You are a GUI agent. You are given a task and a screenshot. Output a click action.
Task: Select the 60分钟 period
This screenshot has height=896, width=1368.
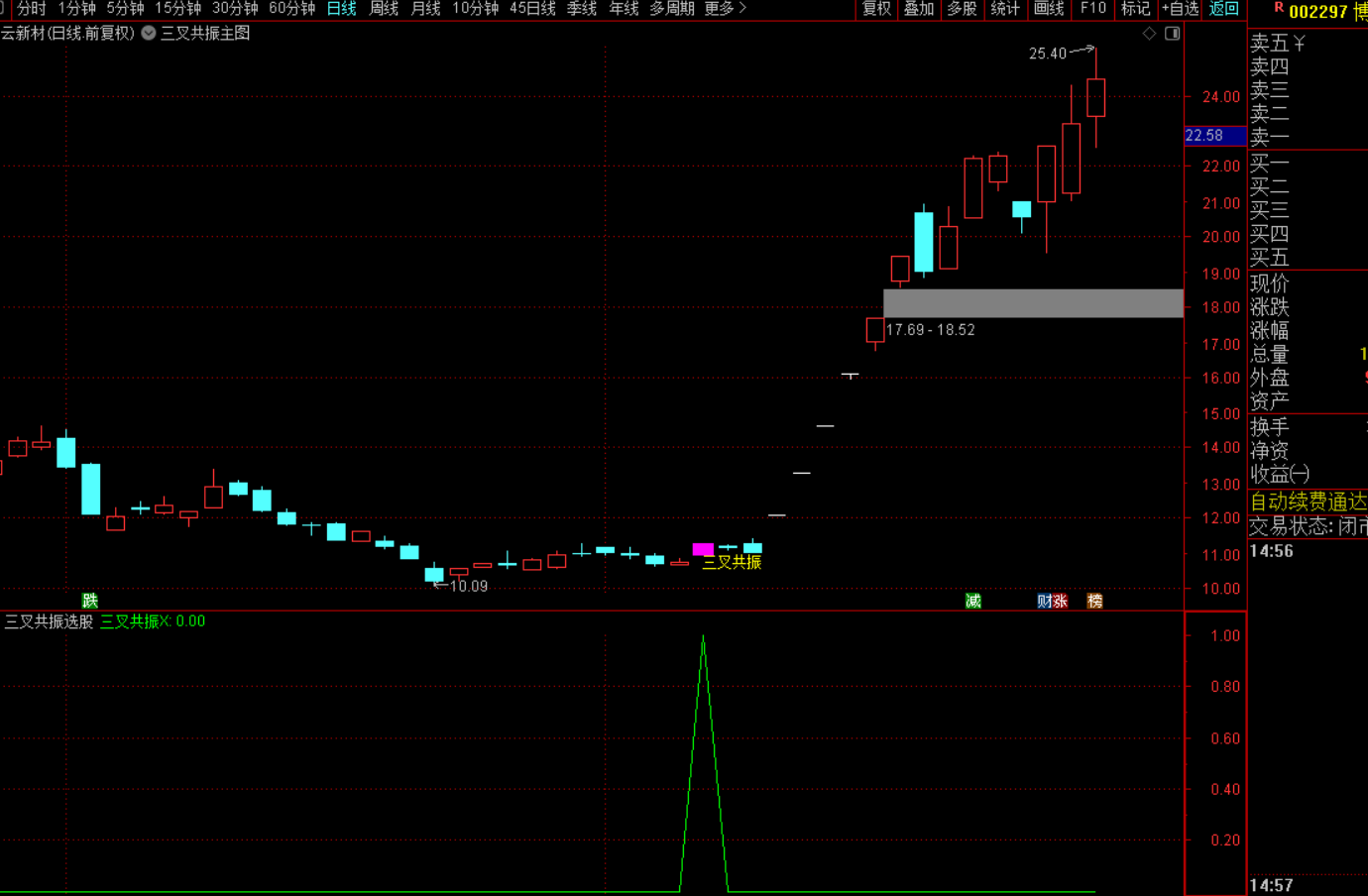pyautogui.click(x=291, y=9)
